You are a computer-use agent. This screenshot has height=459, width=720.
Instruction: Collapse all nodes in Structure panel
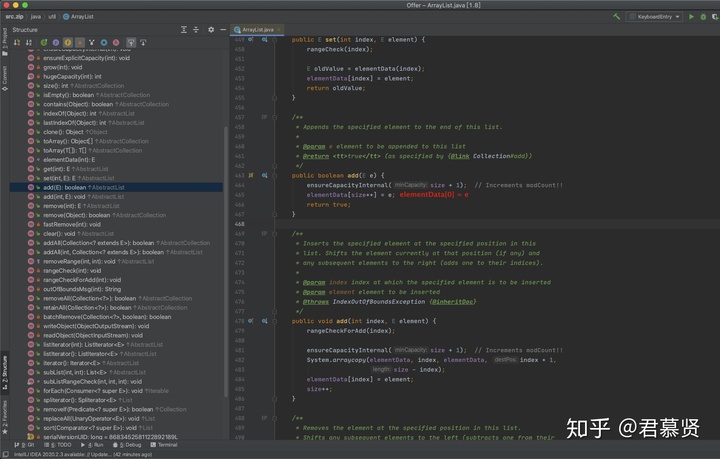196,29
